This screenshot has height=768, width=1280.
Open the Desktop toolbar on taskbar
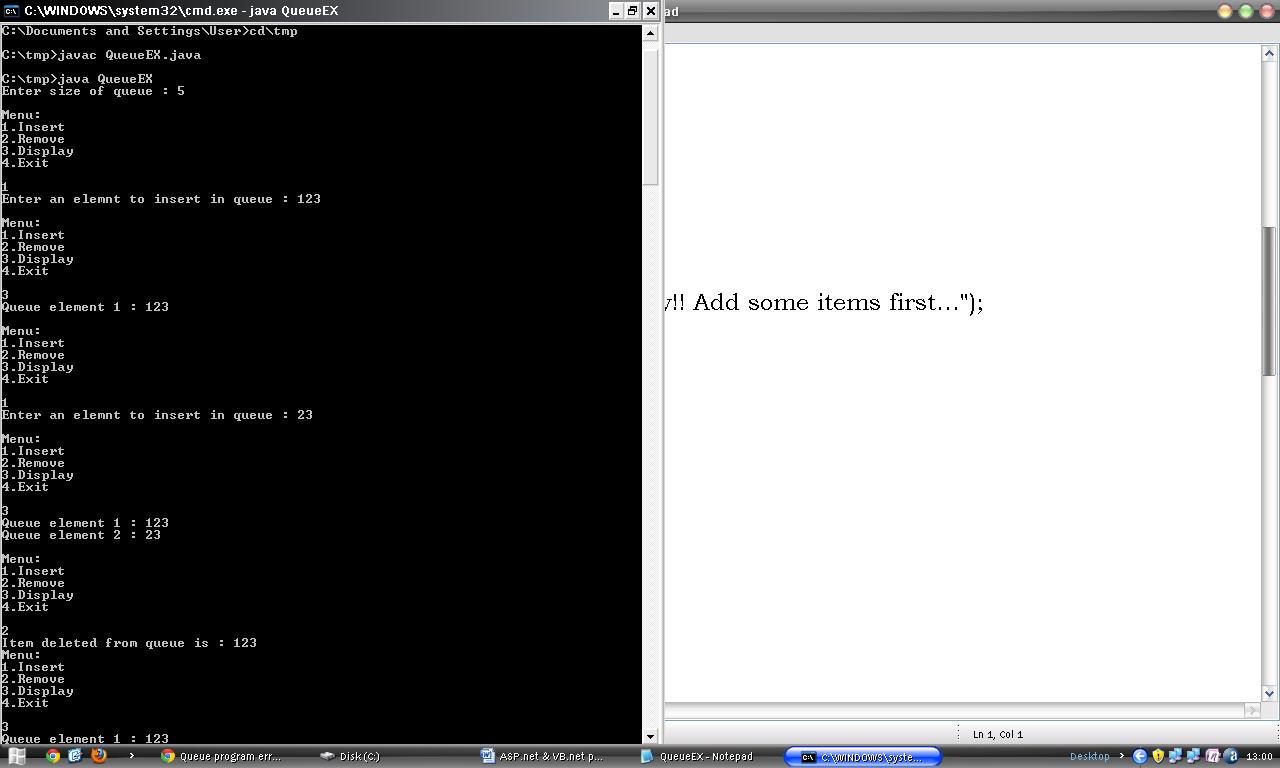(1089, 757)
